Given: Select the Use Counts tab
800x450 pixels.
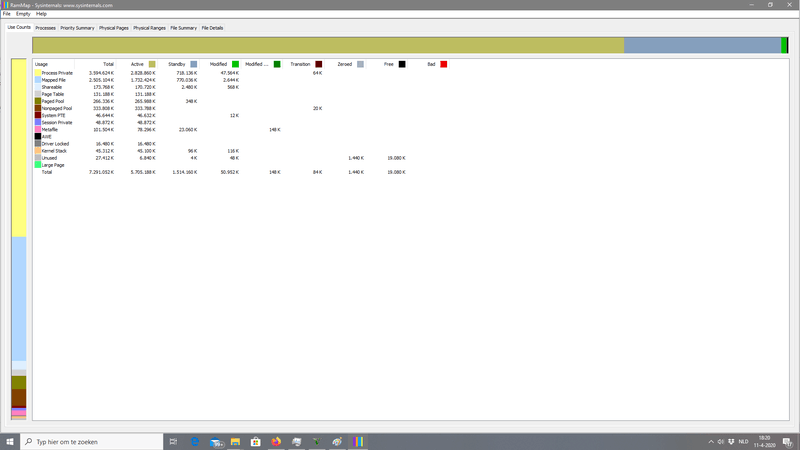Looking at the screenshot, I should click(x=19, y=27).
